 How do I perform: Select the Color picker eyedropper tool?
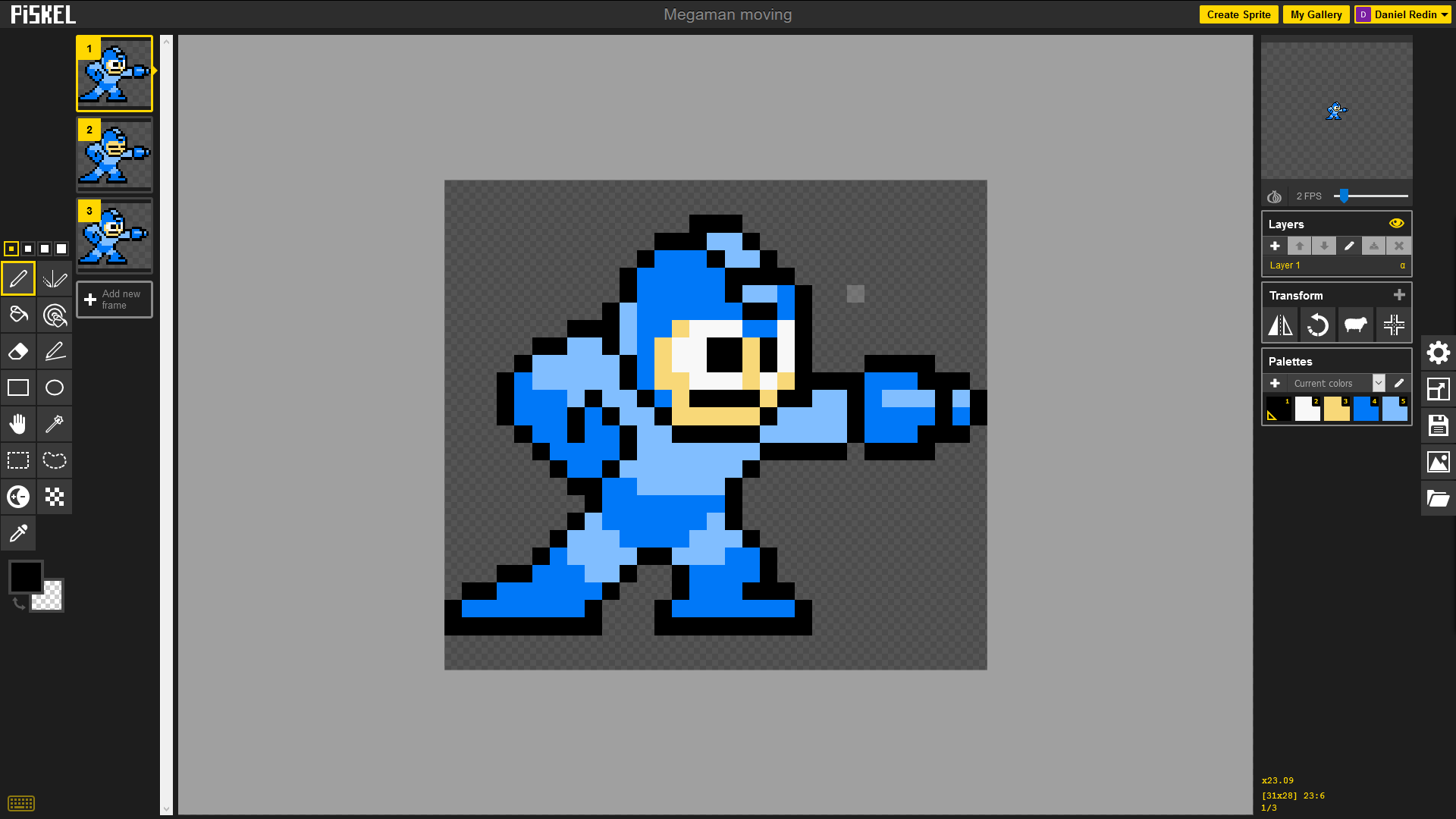pos(18,533)
